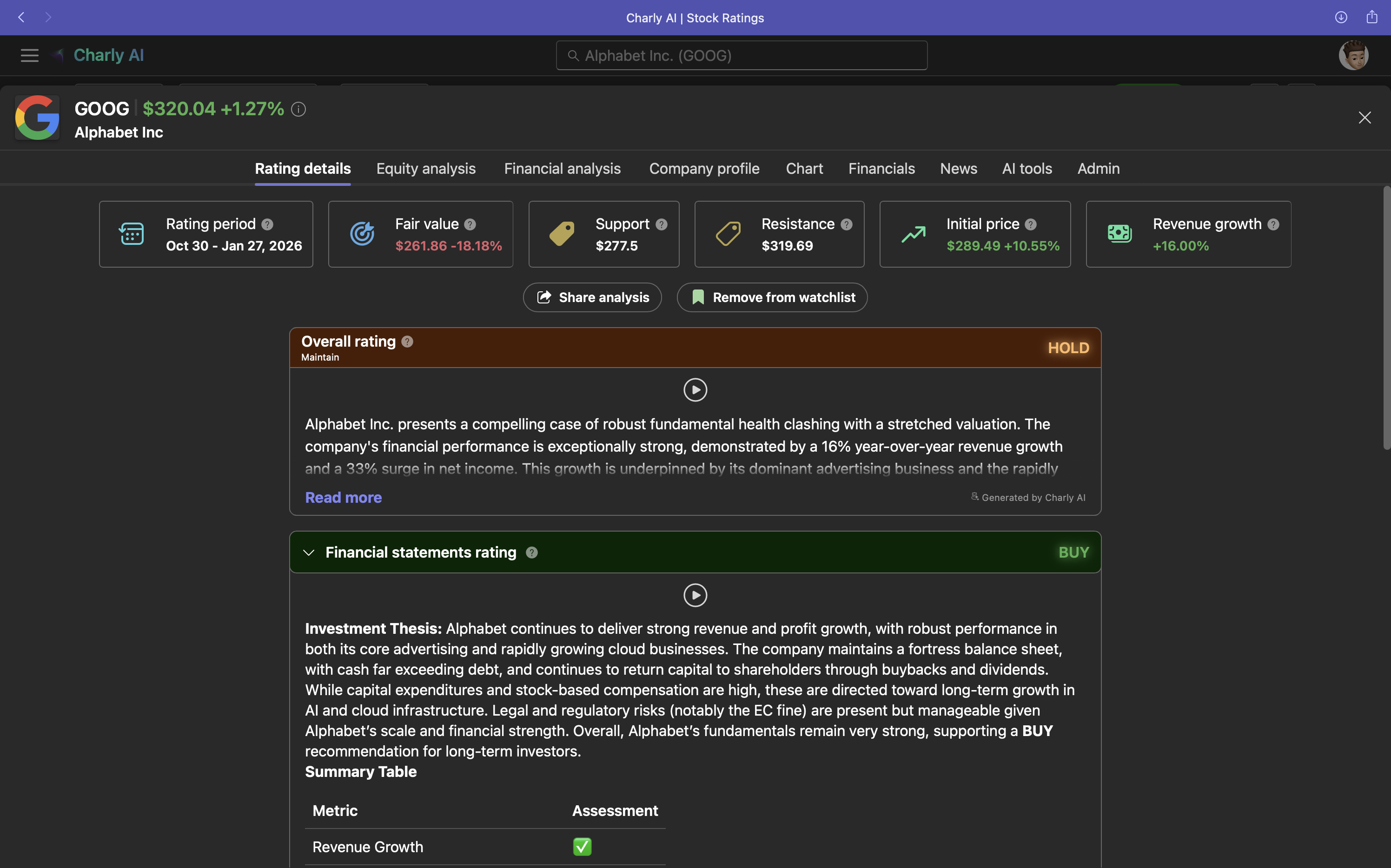Image resolution: width=1391 pixels, height=868 pixels.
Task: Open the hamburger navigation menu
Action: [x=29, y=55]
